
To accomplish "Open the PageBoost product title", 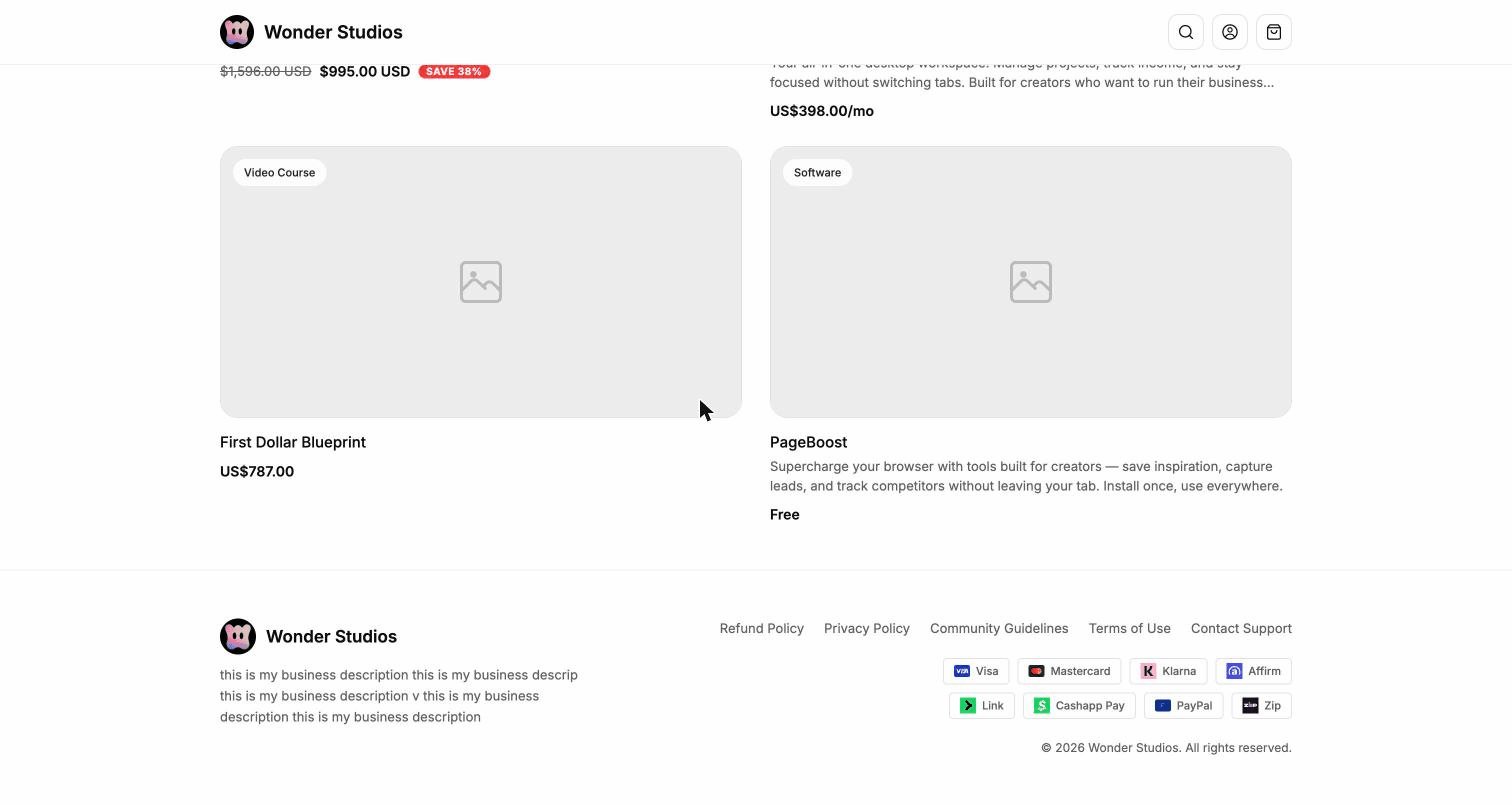I will pos(808,442).
